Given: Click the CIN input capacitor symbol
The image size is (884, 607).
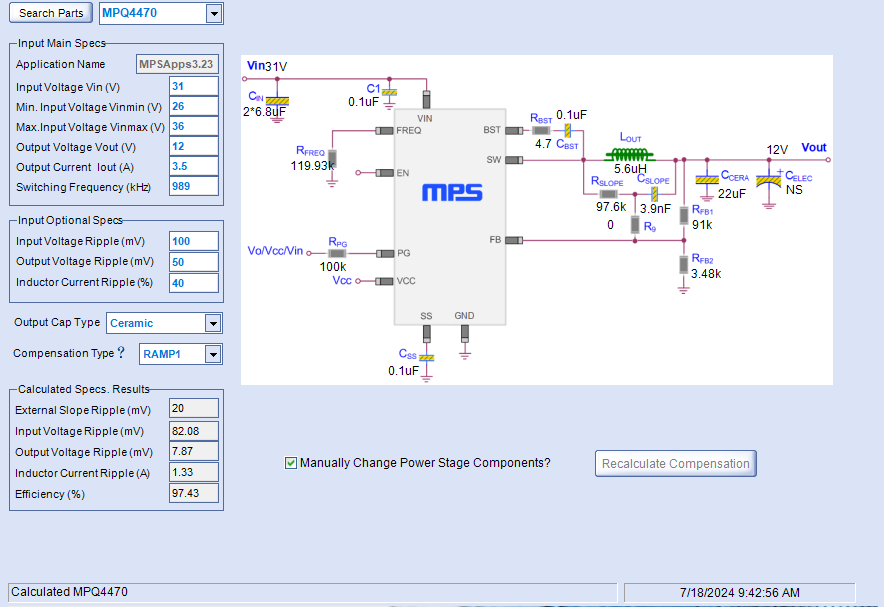Looking at the screenshot, I should click(277, 101).
